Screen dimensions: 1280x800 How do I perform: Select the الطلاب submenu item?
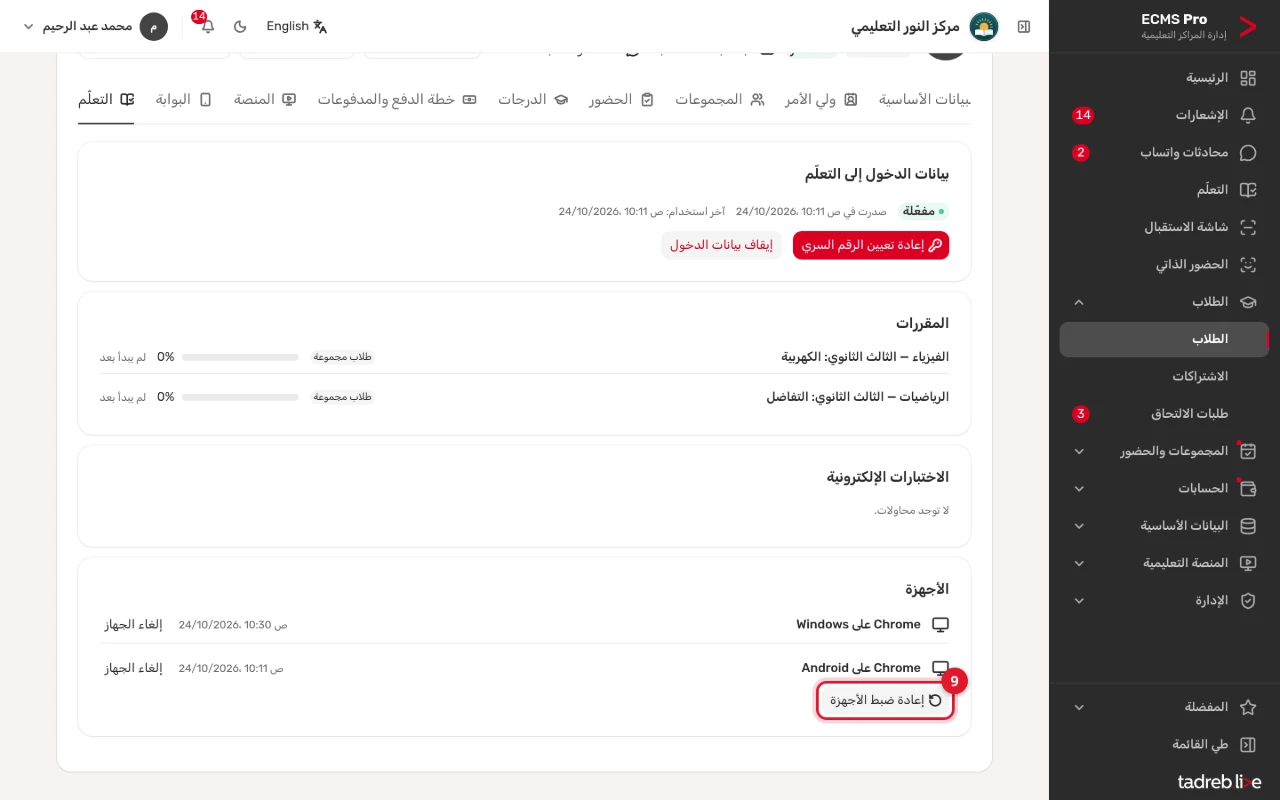coord(1164,339)
